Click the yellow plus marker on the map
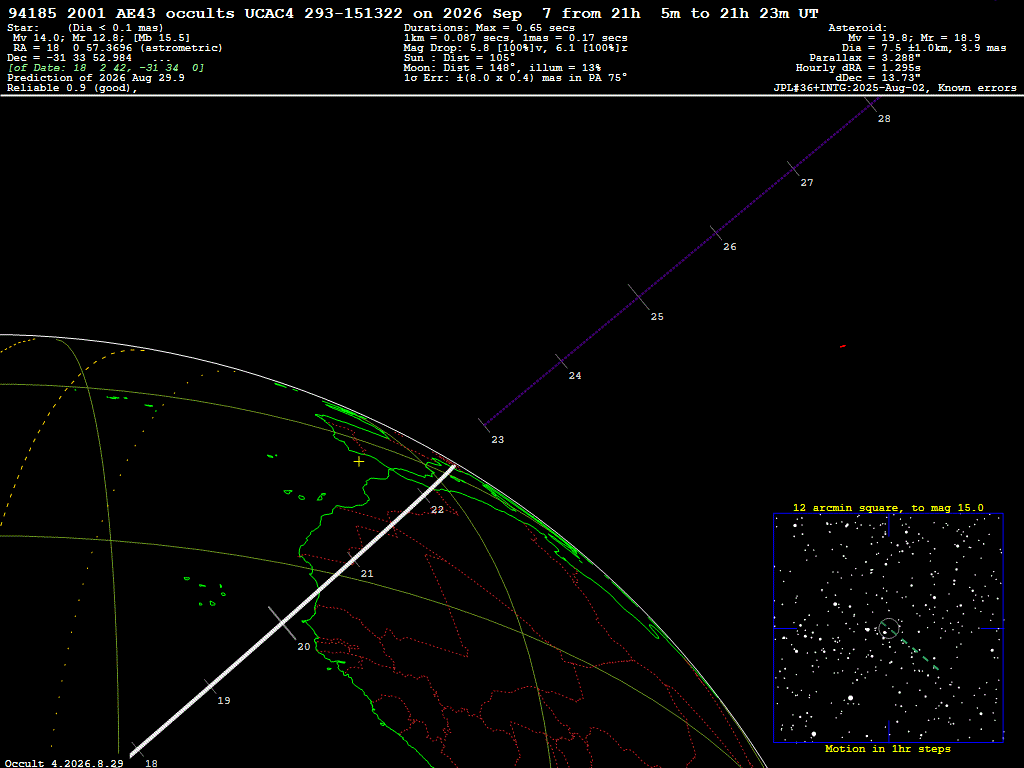The width and height of the screenshot is (1024, 768). click(359, 462)
